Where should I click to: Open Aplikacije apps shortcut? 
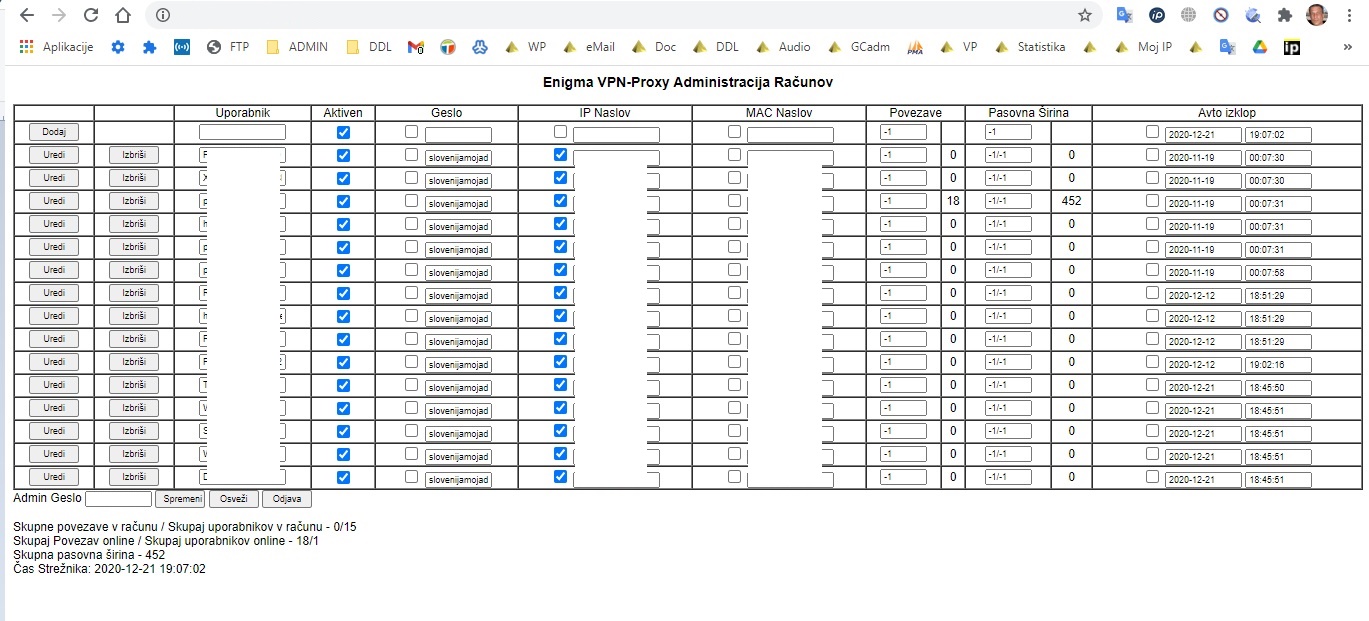tap(56, 47)
